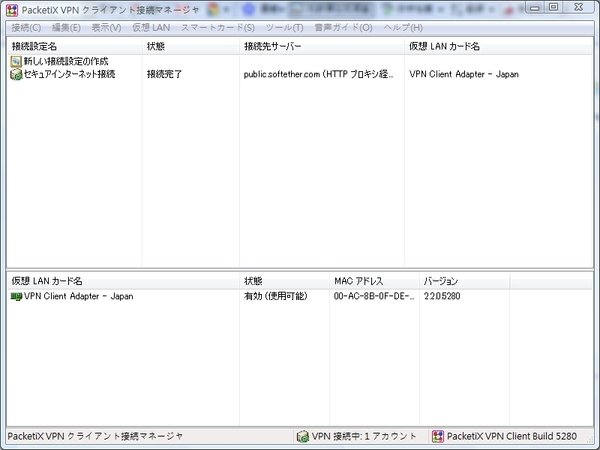The width and height of the screenshot is (600, 450).
Task: Open the ヘルプ(H) menu
Action: [x=403, y=28]
